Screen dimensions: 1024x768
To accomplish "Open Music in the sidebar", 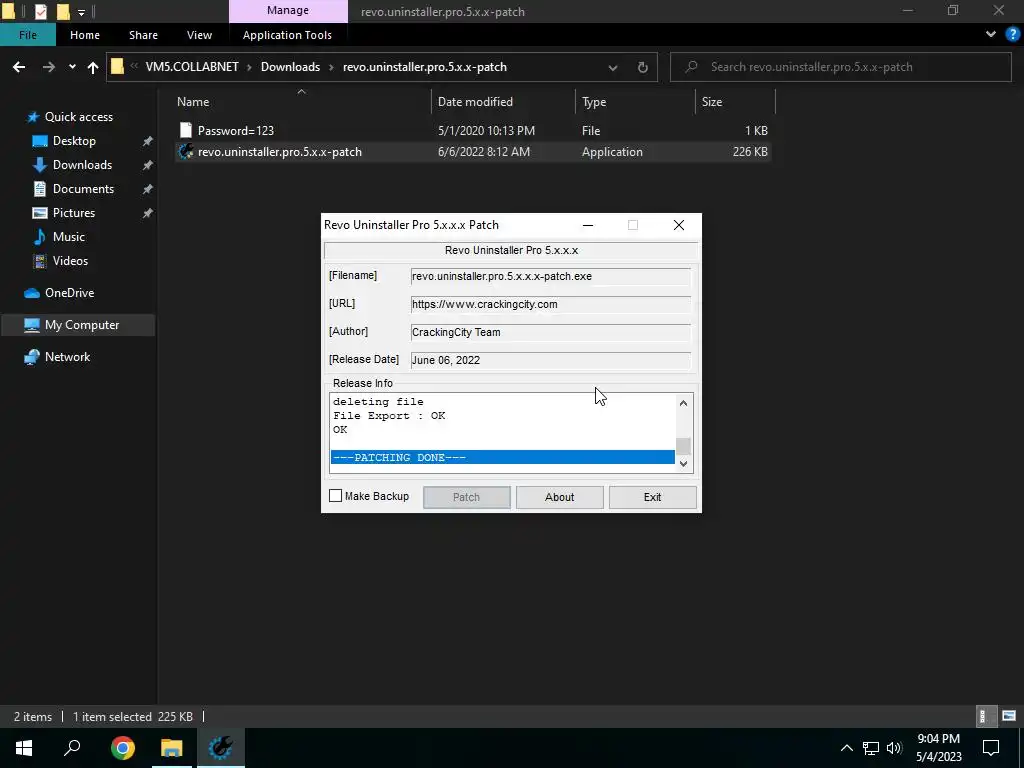I will pos(69,237).
